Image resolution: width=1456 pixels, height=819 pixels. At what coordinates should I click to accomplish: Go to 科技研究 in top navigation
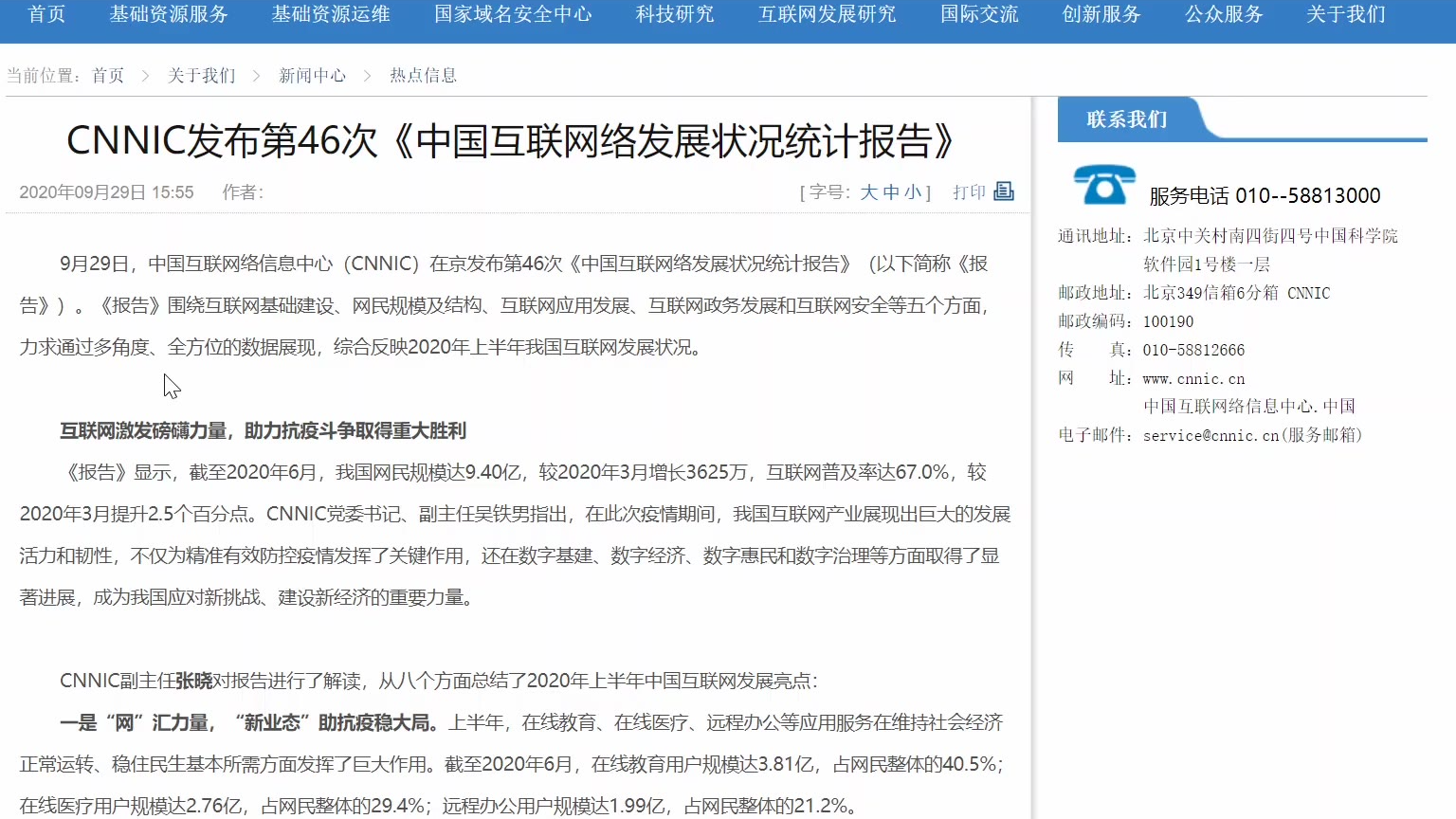(x=675, y=14)
